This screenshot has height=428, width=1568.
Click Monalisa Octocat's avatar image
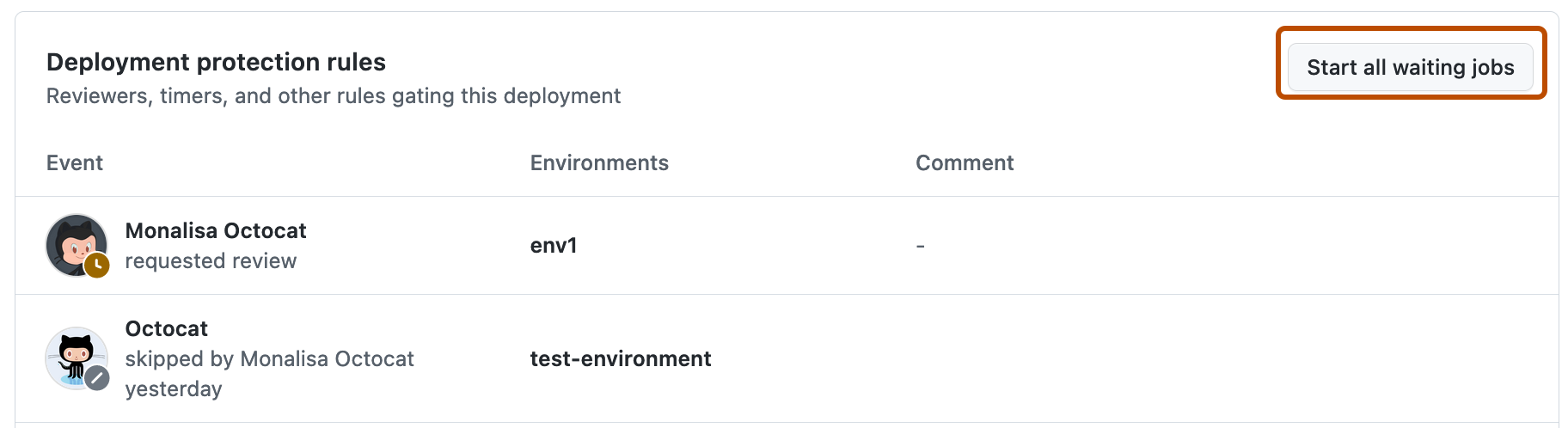coord(73,242)
